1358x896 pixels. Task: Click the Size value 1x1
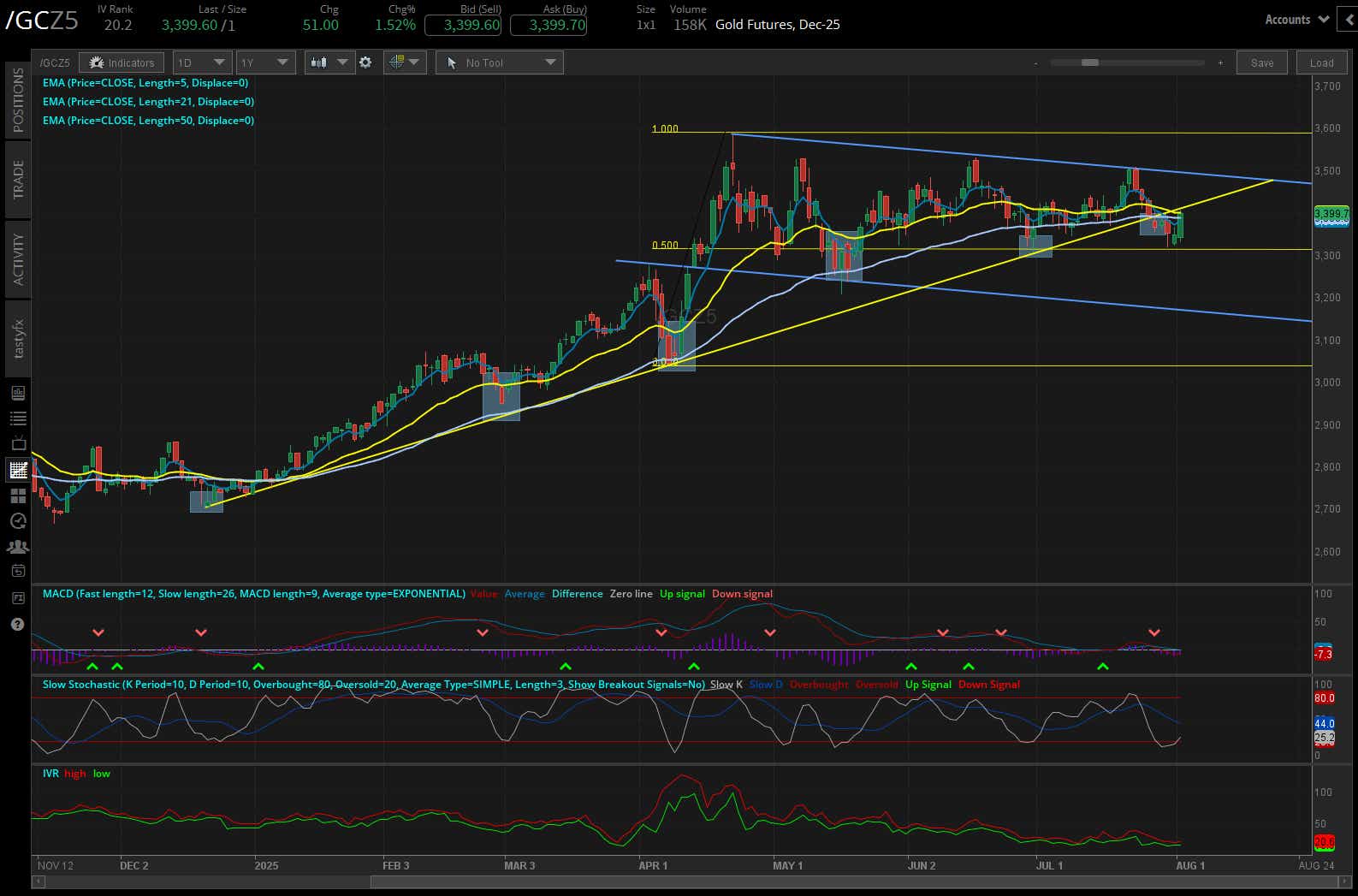pyautogui.click(x=646, y=25)
